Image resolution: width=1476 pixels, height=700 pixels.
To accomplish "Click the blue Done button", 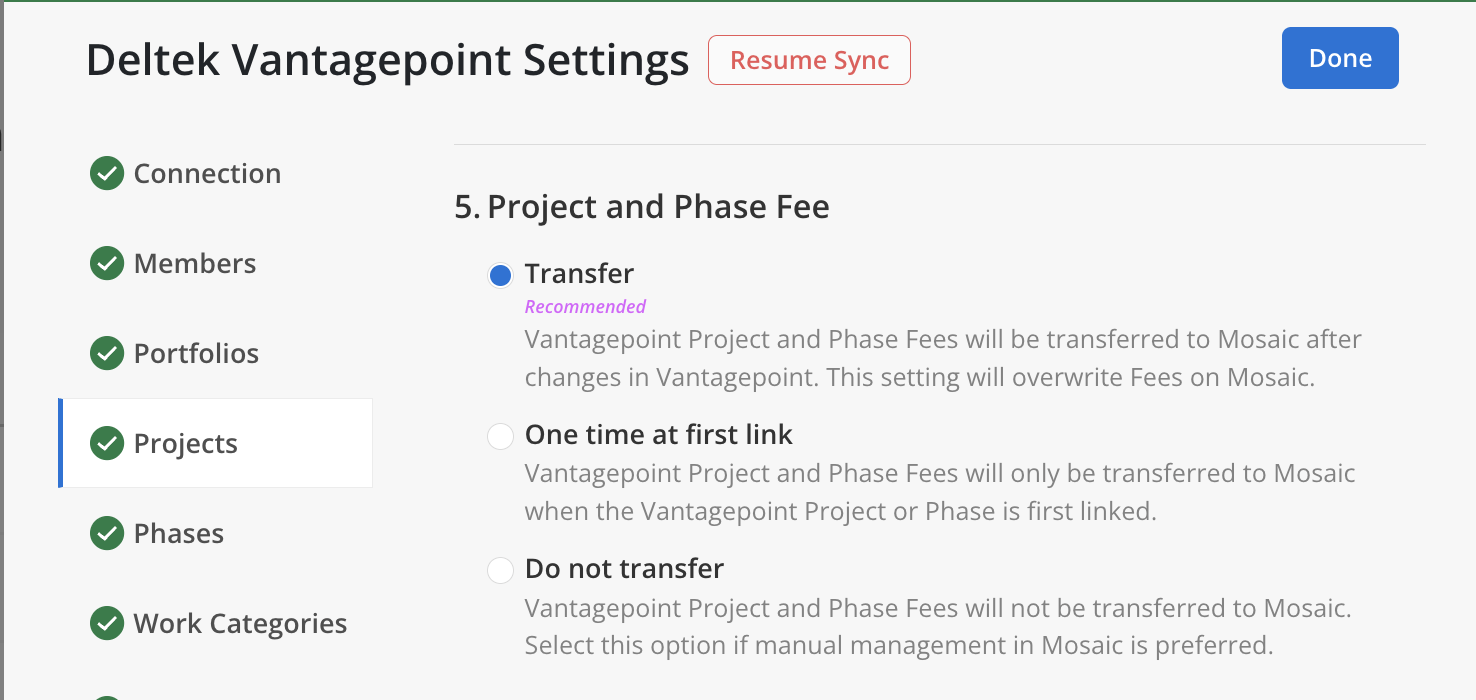I will [1339, 58].
